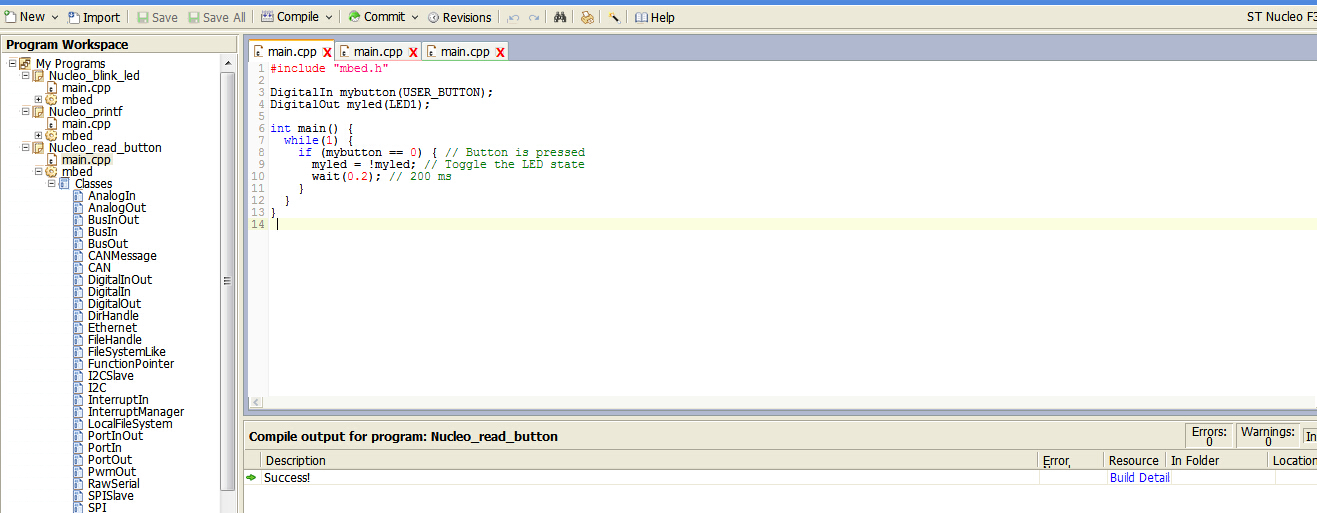Click the New file icon in toolbar
1317x513 pixels.
(x=10, y=17)
